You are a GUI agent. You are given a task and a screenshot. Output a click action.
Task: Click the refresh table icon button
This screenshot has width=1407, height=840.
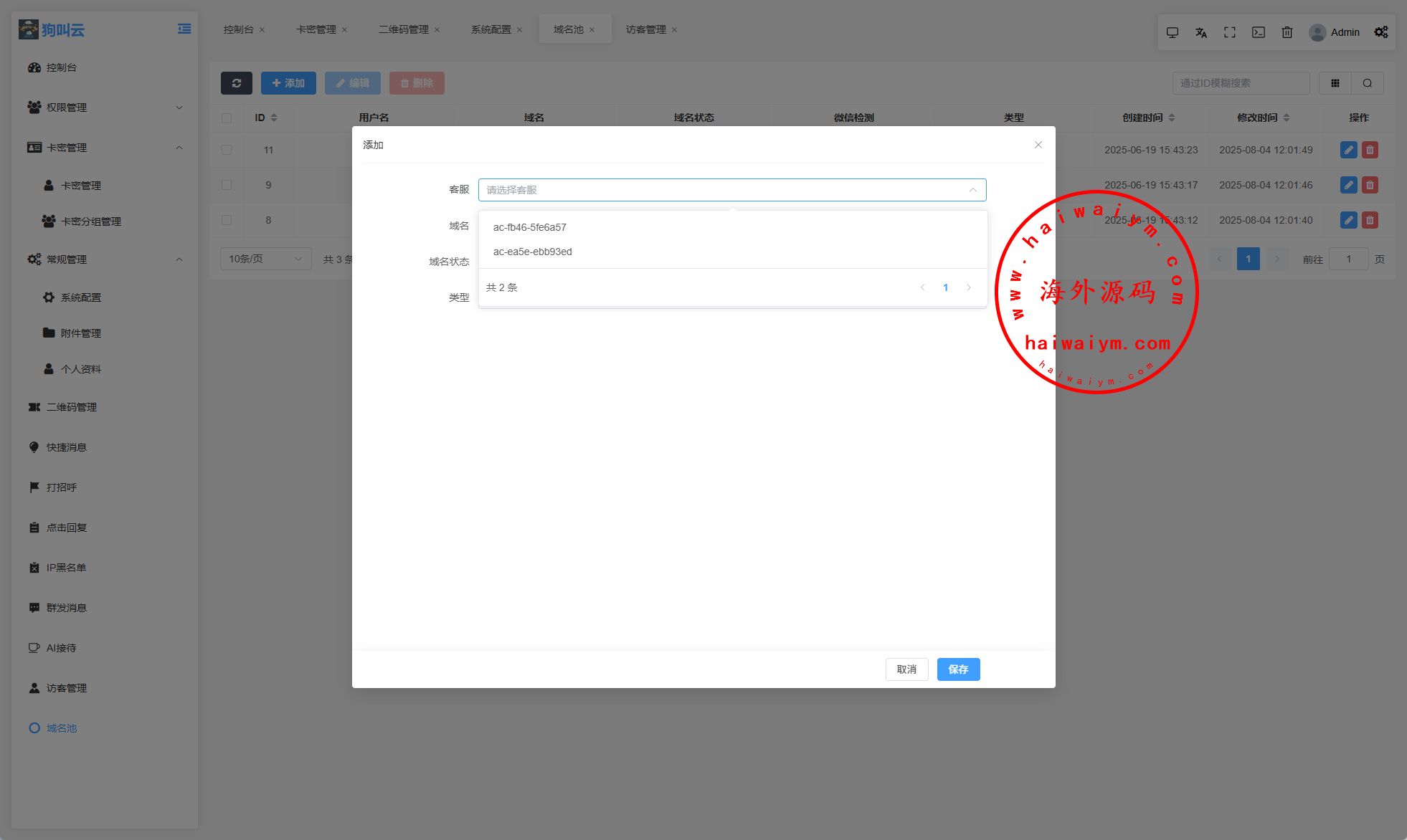coord(236,83)
